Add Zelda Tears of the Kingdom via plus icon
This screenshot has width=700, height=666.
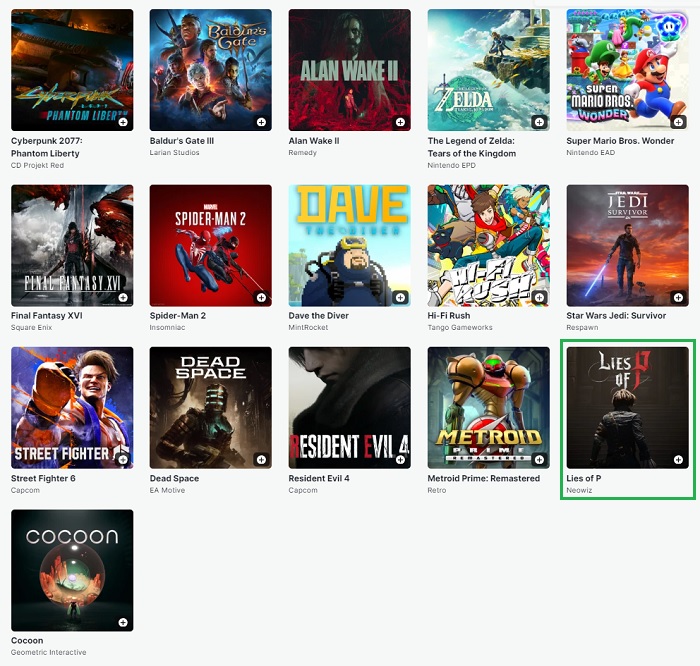[x=539, y=122]
